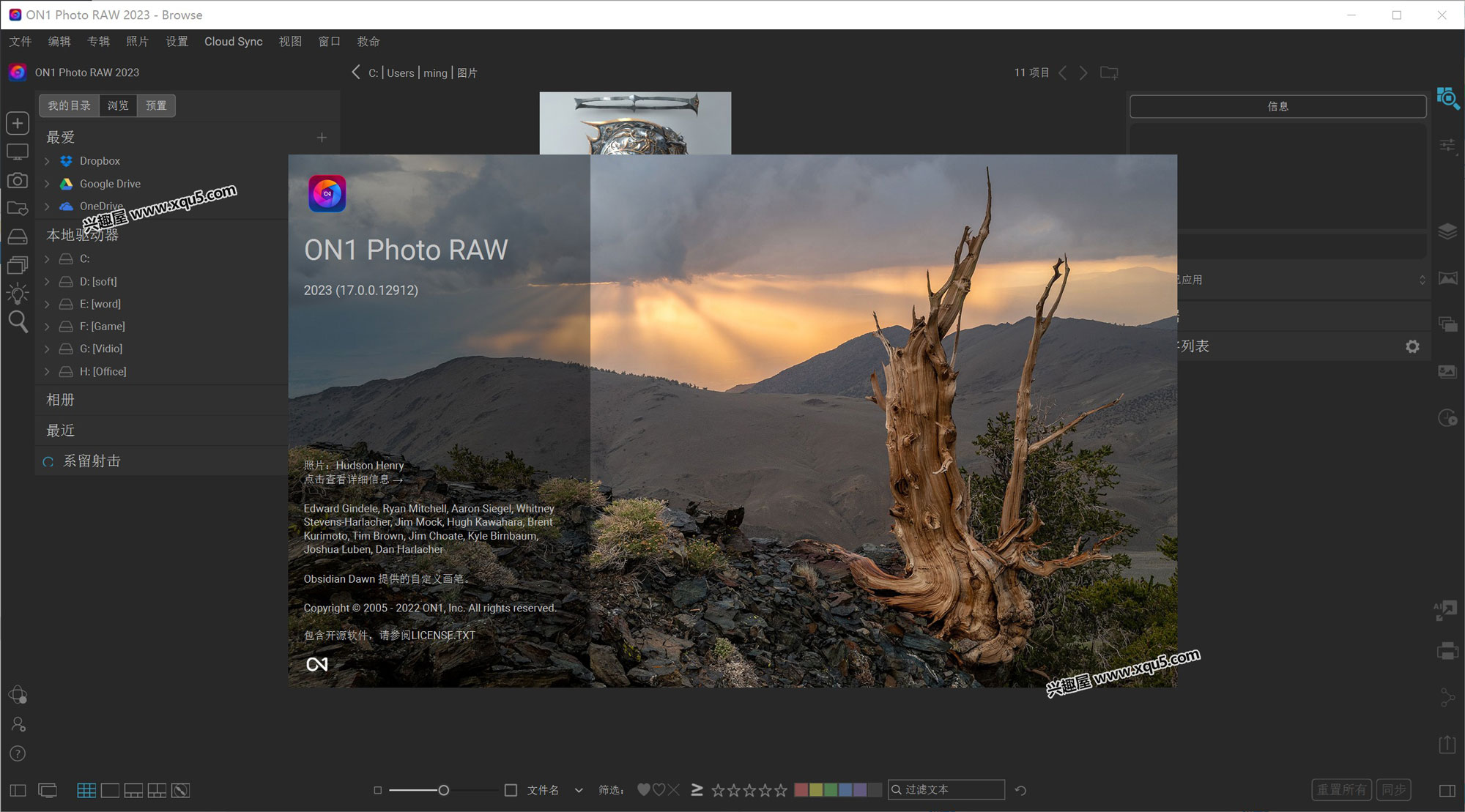Click the camera icon in left toolbar
The width and height of the screenshot is (1465, 812).
click(18, 180)
